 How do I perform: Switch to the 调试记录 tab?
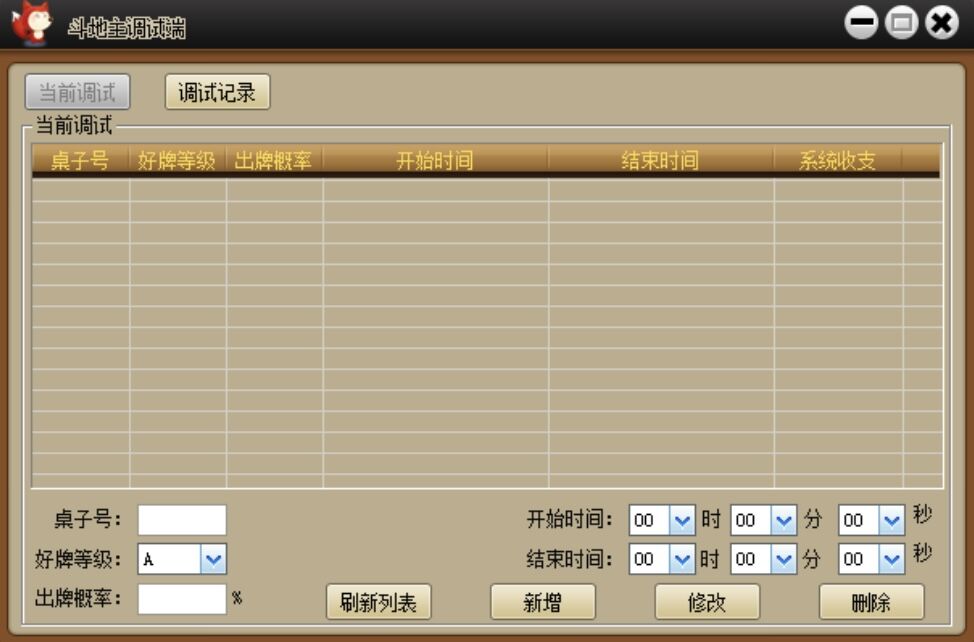coord(217,93)
